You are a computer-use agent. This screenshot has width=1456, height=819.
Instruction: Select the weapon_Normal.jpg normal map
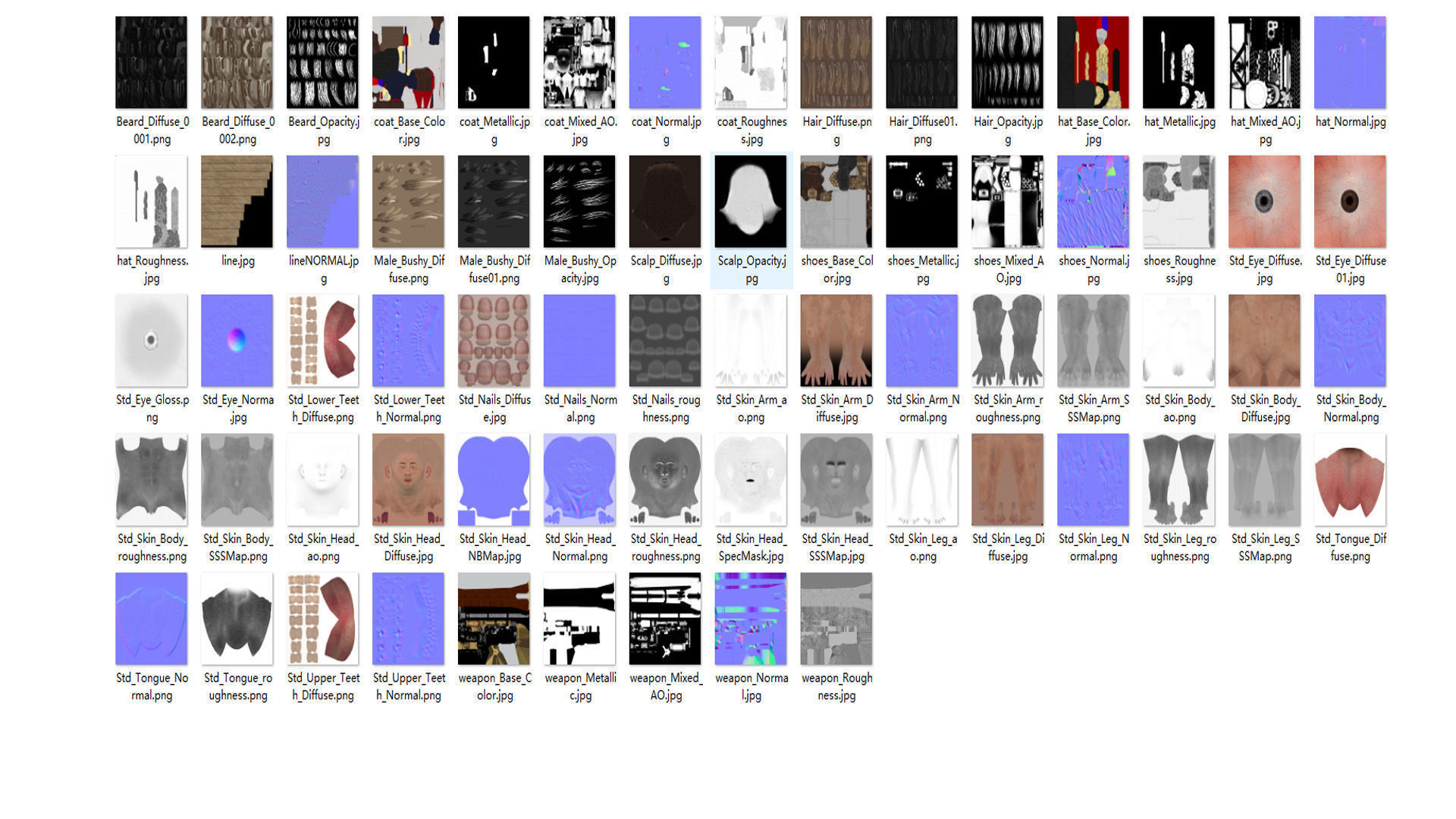tap(751, 619)
